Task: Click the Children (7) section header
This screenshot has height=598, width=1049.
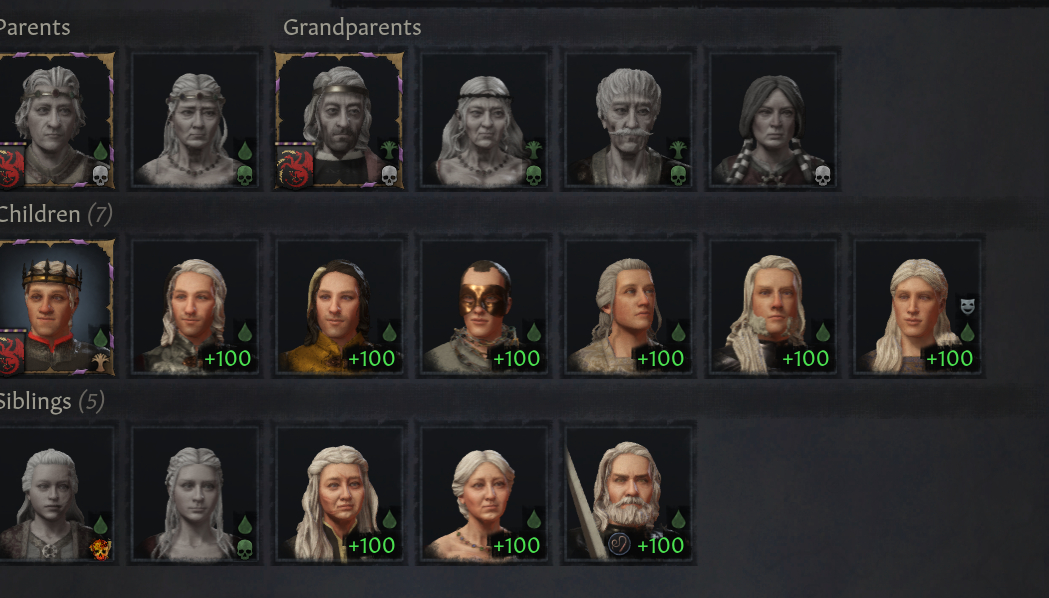Action: [x=55, y=214]
